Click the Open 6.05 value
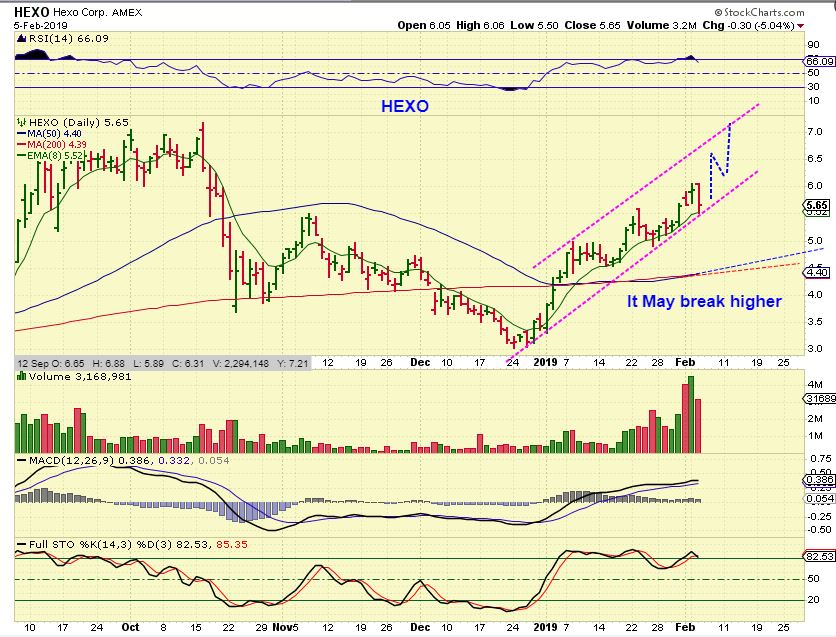The width and height of the screenshot is (836, 637). tap(424, 26)
